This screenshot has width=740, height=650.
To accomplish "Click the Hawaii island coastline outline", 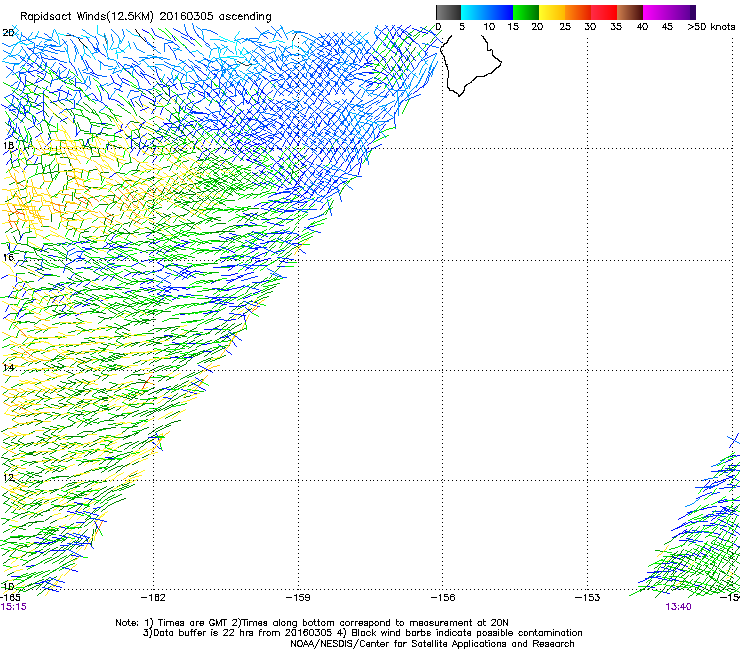I will [471, 65].
